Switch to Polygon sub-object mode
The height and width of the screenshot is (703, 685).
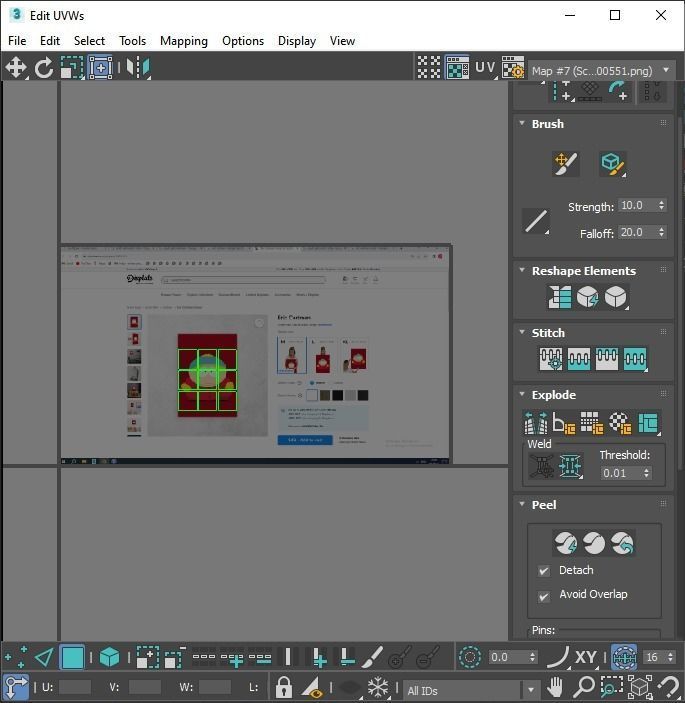tap(72, 658)
